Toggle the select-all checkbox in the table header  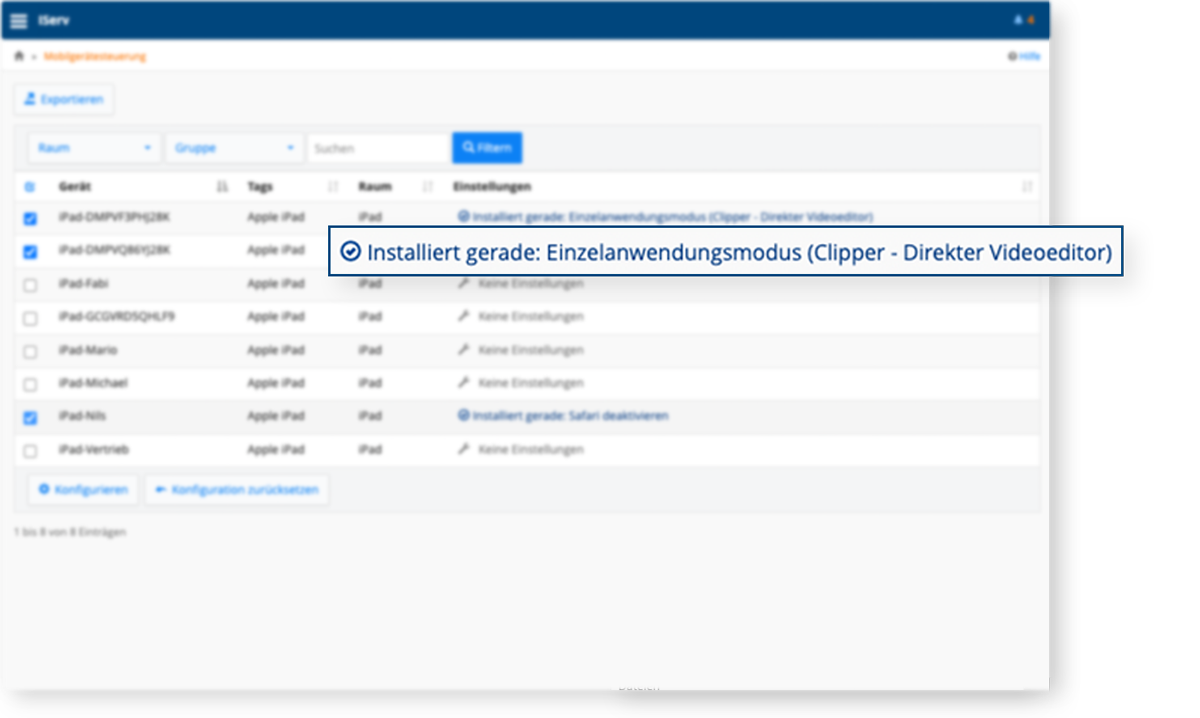pyautogui.click(x=29, y=187)
